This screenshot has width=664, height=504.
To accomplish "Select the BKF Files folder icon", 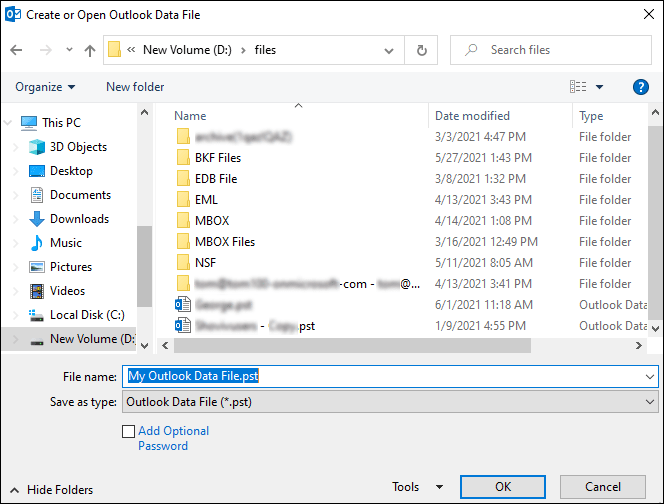I will [x=183, y=158].
